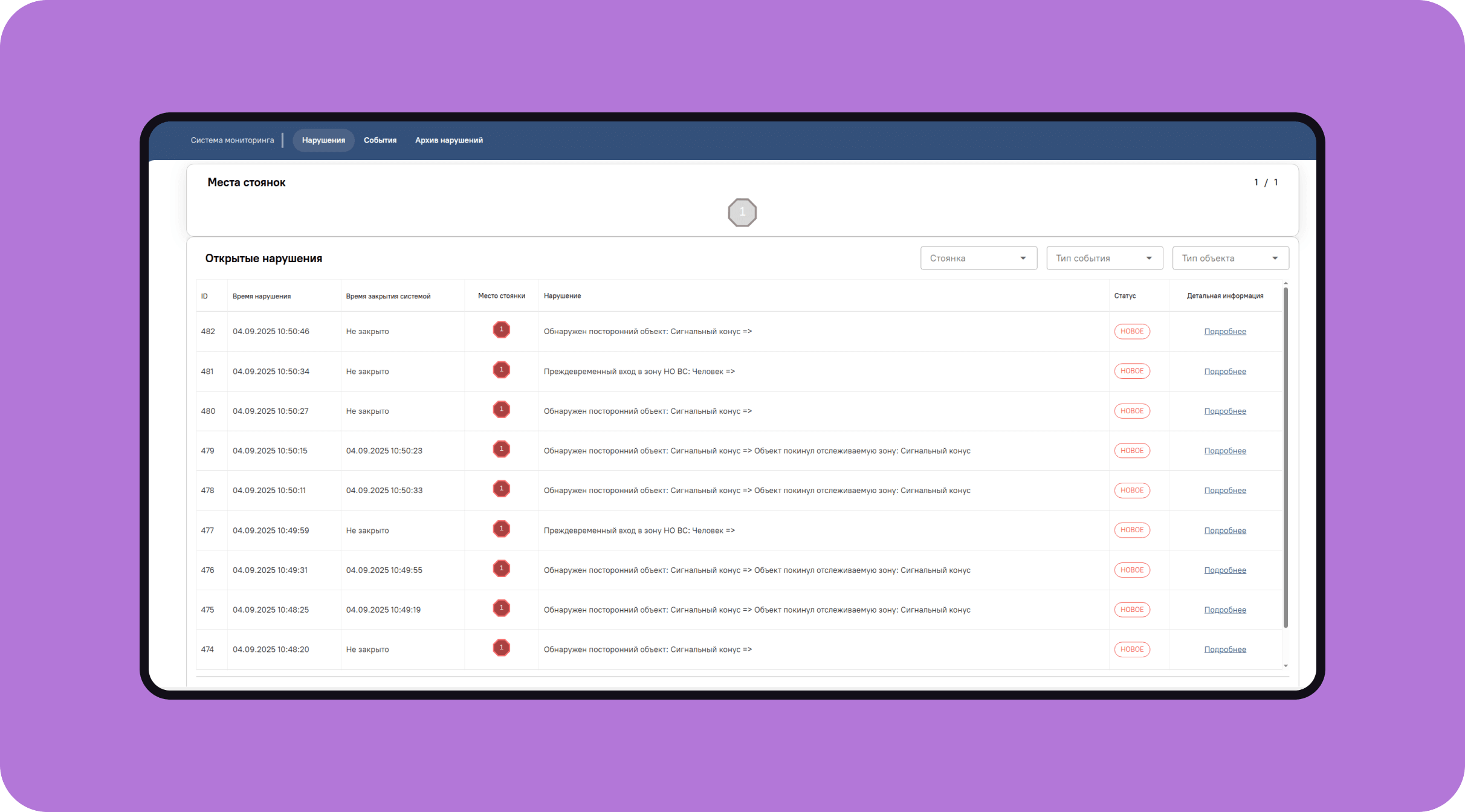Open the Архив нарушений tab
Viewport: 1465px width, 812px height.
tap(448, 140)
